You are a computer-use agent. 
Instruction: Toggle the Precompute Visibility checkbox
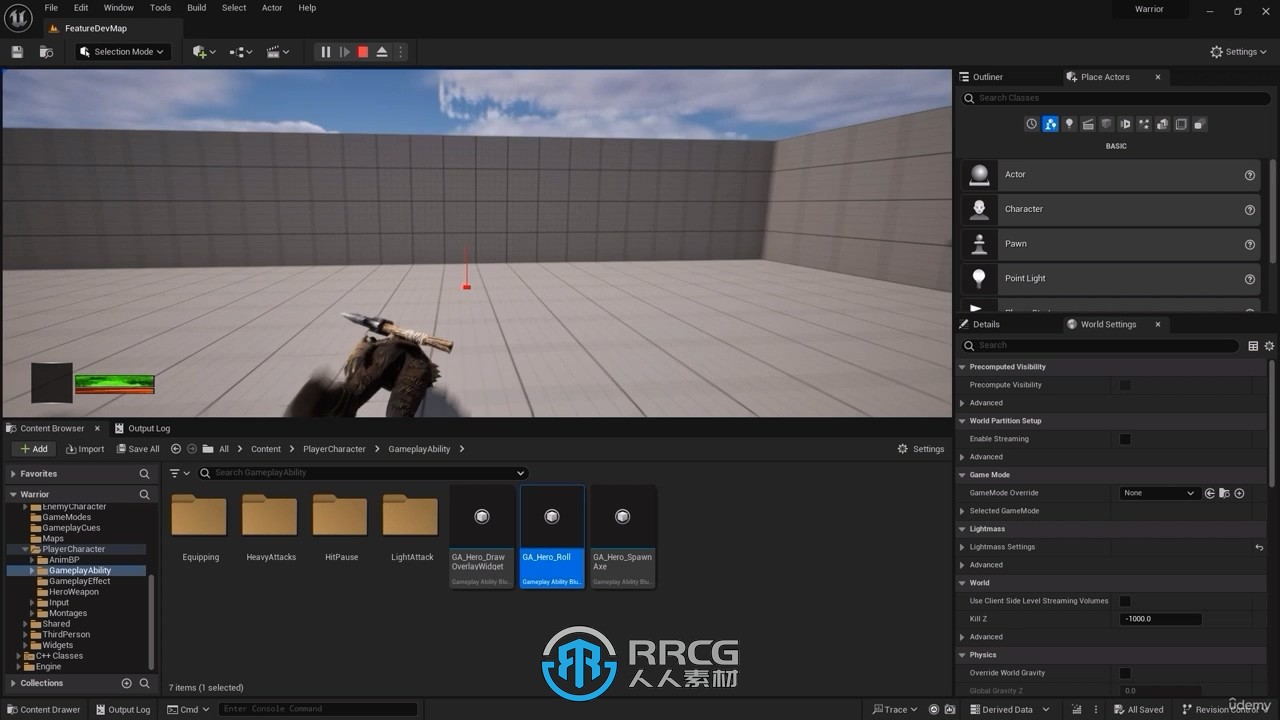(1125, 385)
